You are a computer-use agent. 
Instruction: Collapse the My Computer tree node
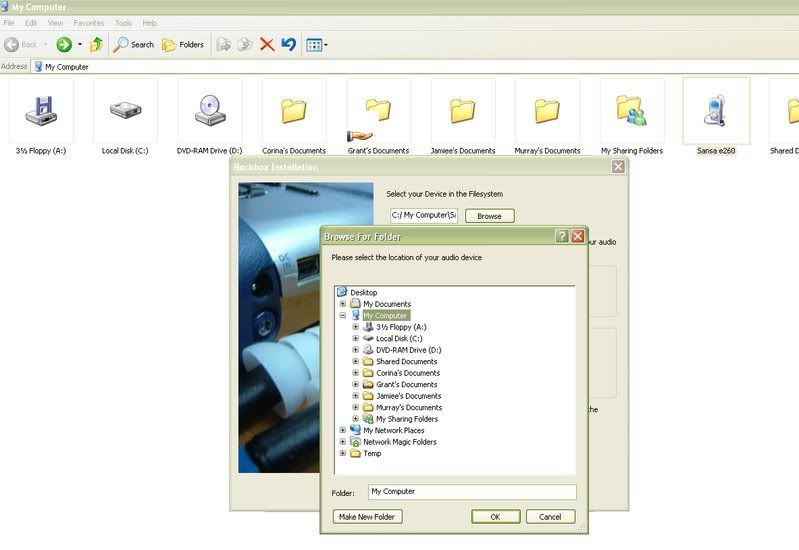[x=343, y=315]
